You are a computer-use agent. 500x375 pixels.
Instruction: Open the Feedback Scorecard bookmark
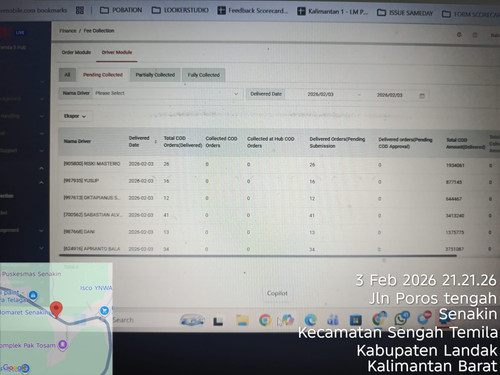pyautogui.click(x=253, y=11)
